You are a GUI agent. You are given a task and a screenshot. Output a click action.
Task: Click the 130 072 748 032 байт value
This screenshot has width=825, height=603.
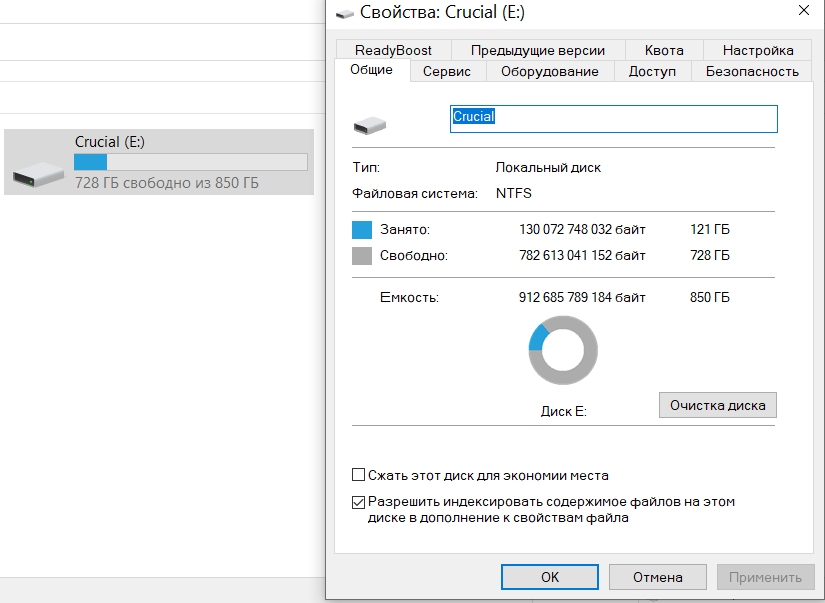(582, 229)
